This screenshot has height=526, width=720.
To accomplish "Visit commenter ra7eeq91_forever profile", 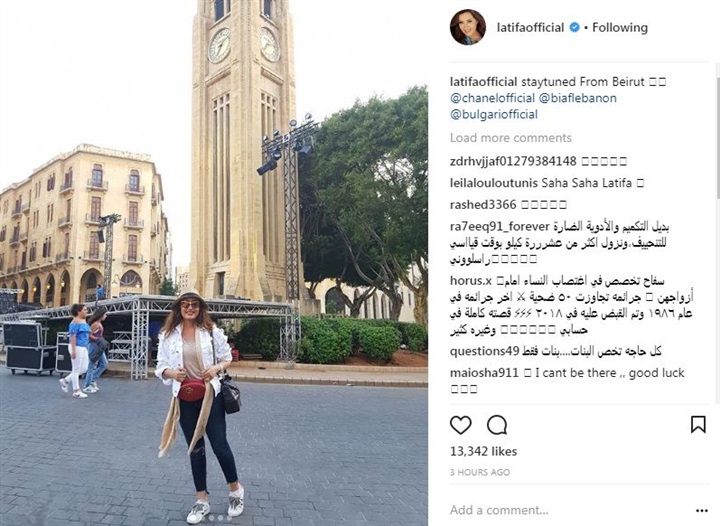I will coord(500,226).
